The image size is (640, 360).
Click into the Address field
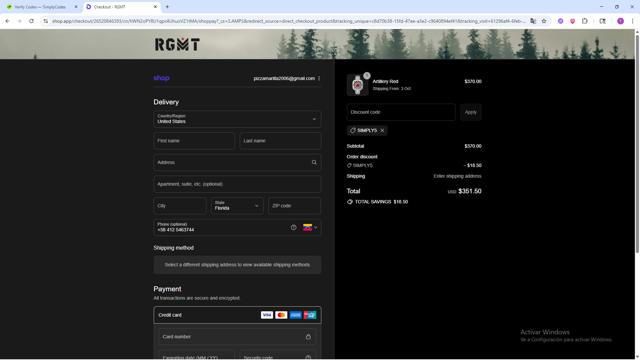[237, 162]
